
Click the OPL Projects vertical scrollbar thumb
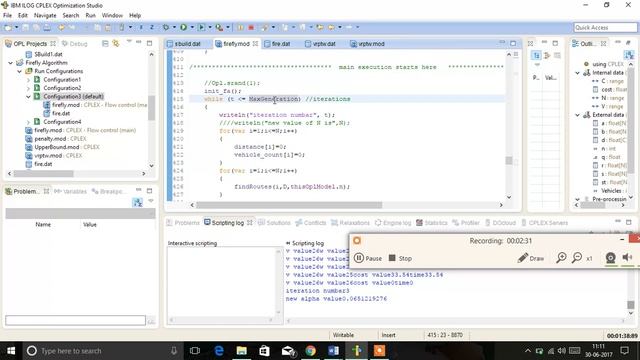coord(151,108)
